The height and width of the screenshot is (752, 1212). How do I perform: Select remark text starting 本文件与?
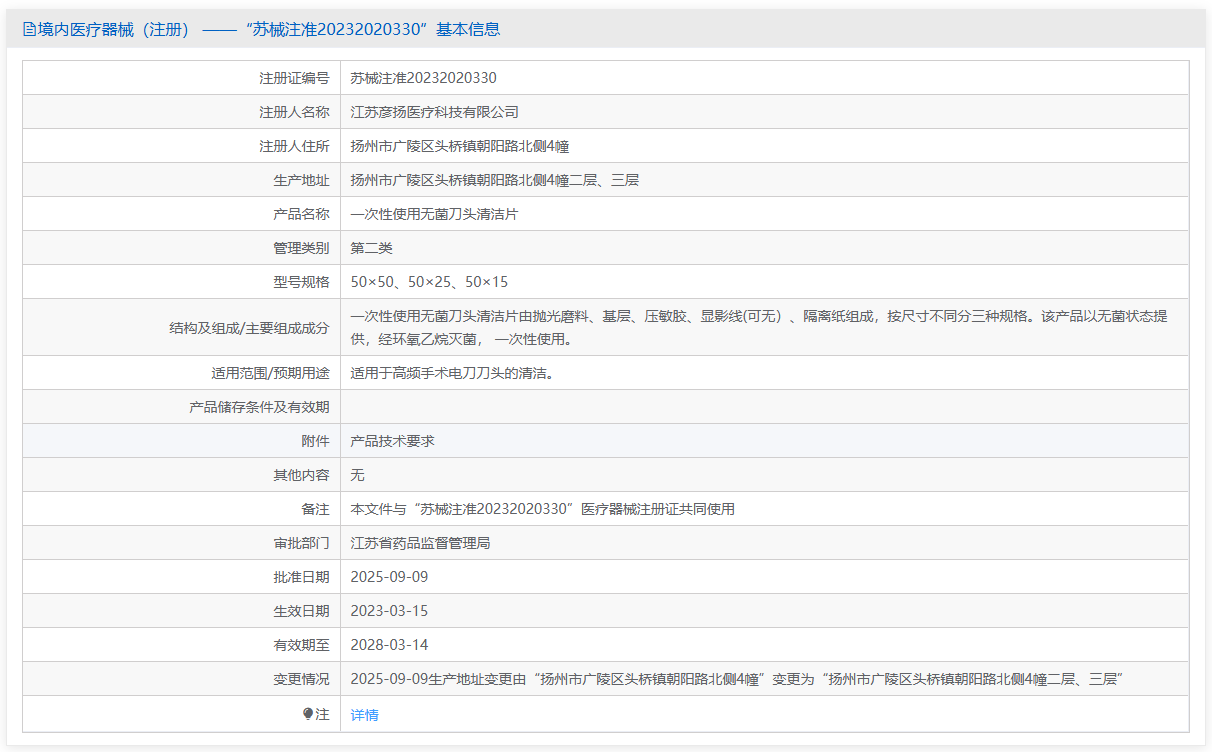[x=543, y=509]
